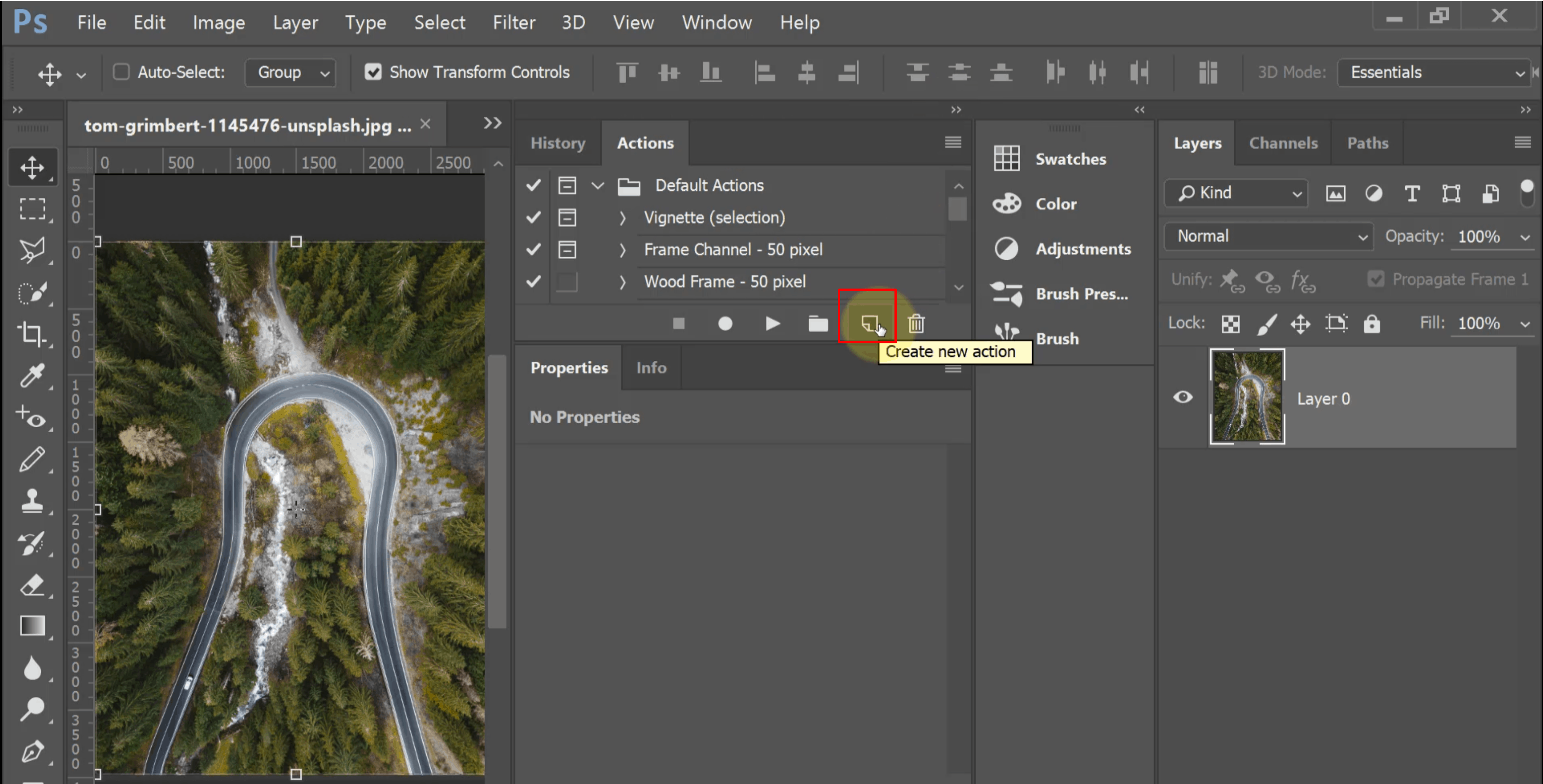The image size is (1543, 784).
Task: Select the Eraser tool
Action: pyautogui.click(x=32, y=585)
